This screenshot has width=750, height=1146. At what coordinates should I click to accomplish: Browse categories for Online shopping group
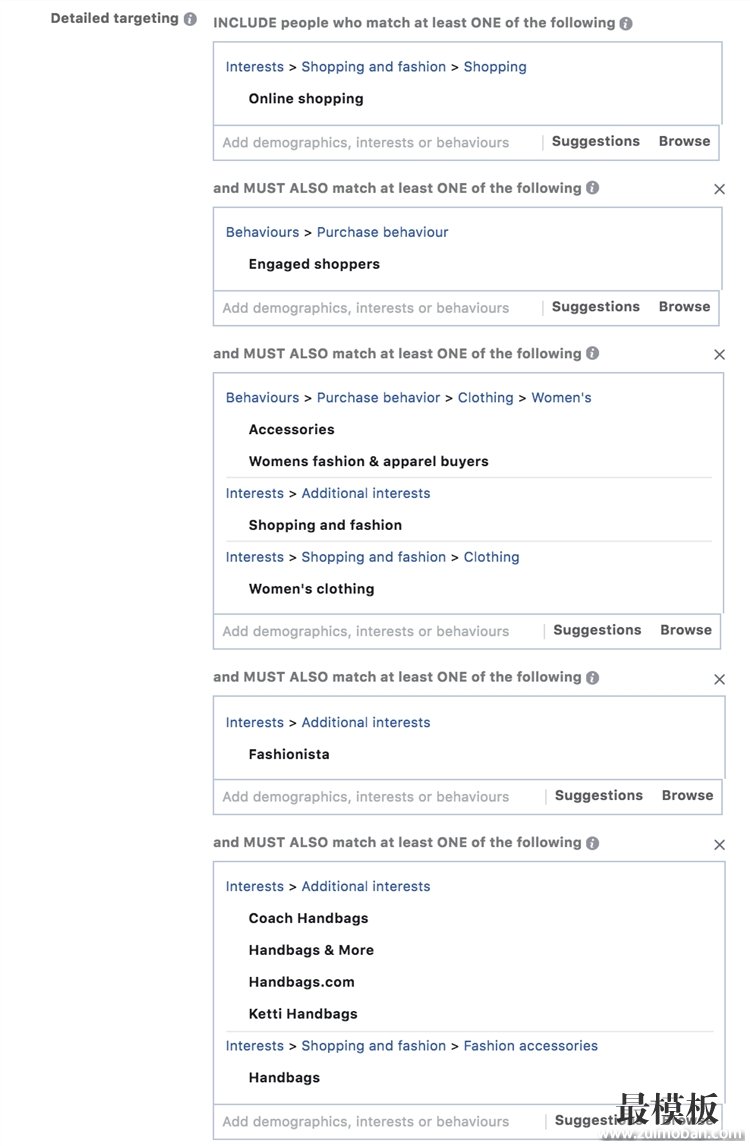[684, 141]
